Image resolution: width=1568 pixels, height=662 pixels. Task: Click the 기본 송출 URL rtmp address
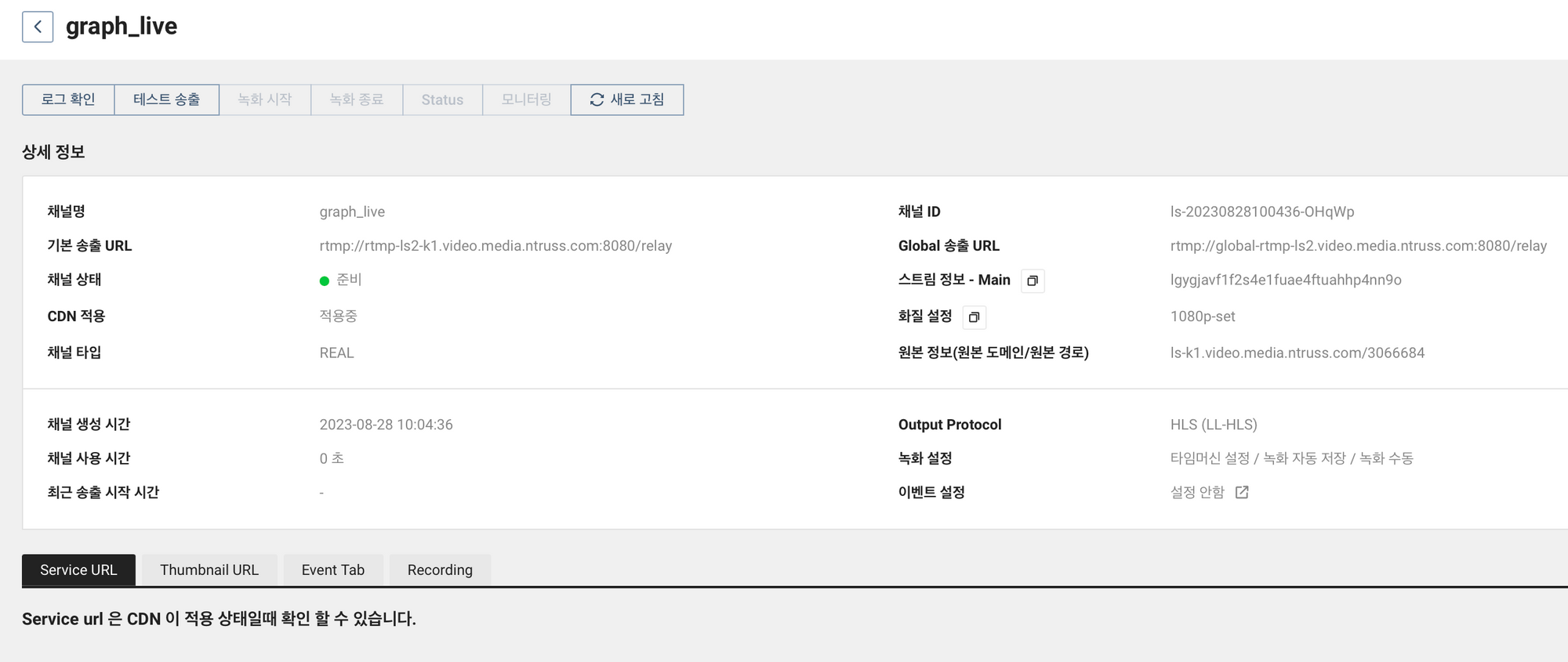click(495, 246)
